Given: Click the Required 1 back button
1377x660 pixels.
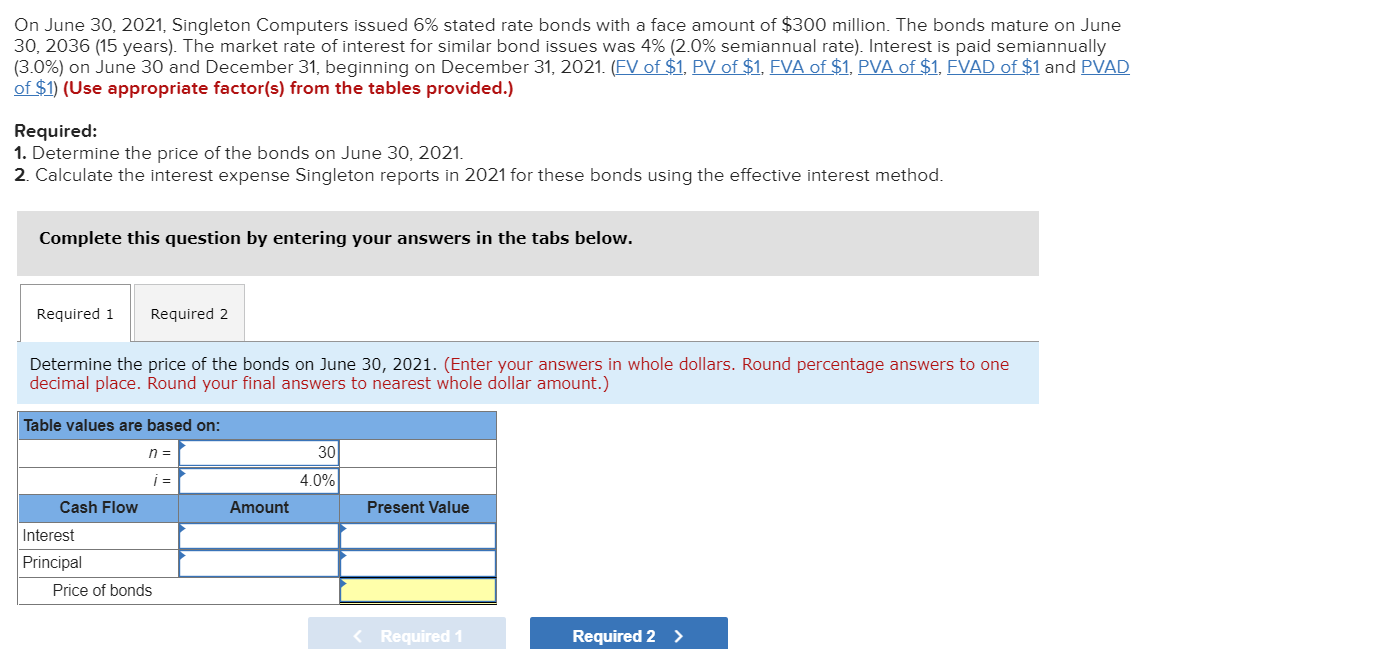Looking at the screenshot, I should [x=407, y=633].
